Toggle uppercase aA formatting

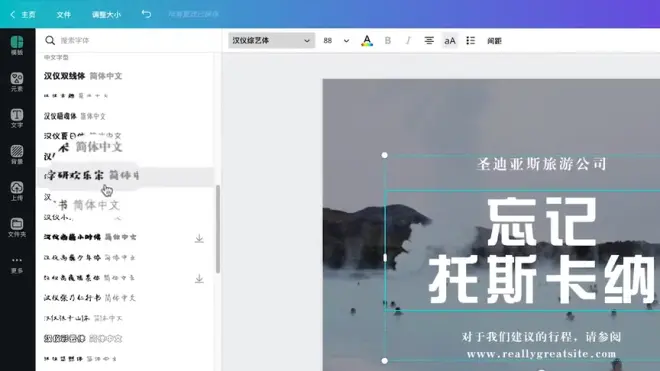coord(450,41)
